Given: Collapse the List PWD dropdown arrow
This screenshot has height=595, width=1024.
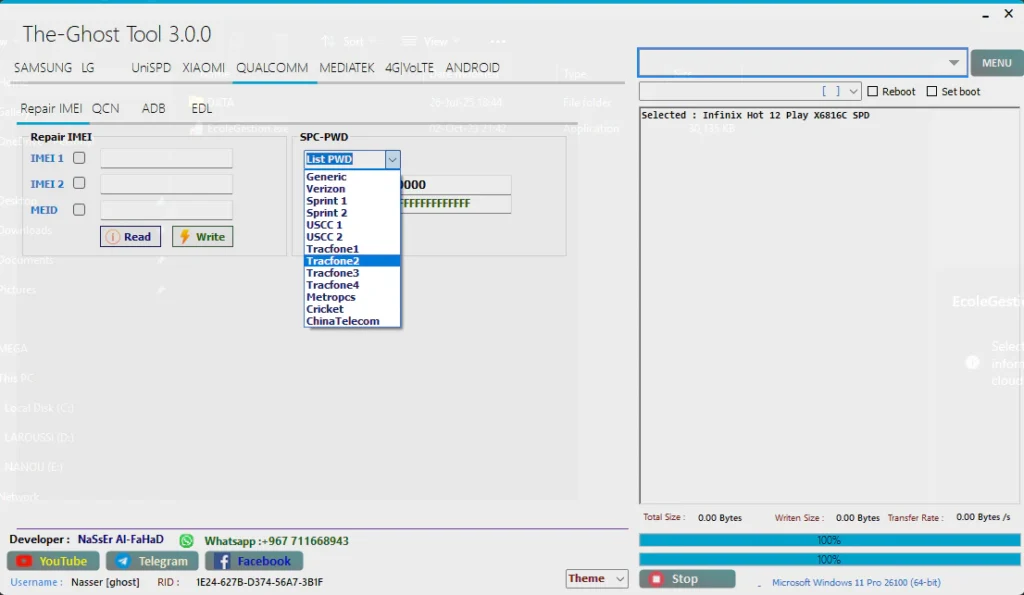Looking at the screenshot, I should coord(392,159).
